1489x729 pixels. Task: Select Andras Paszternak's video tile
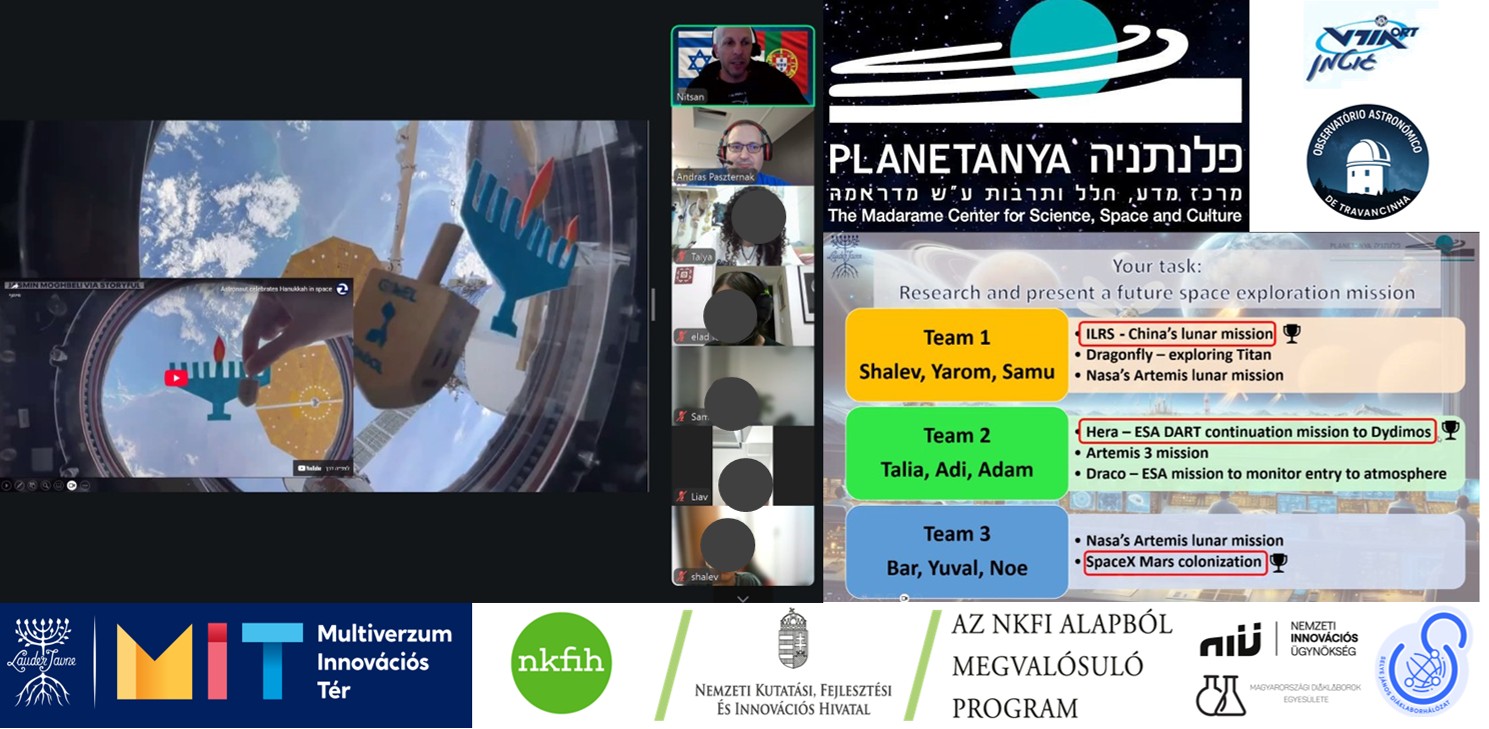pos(742,146)
